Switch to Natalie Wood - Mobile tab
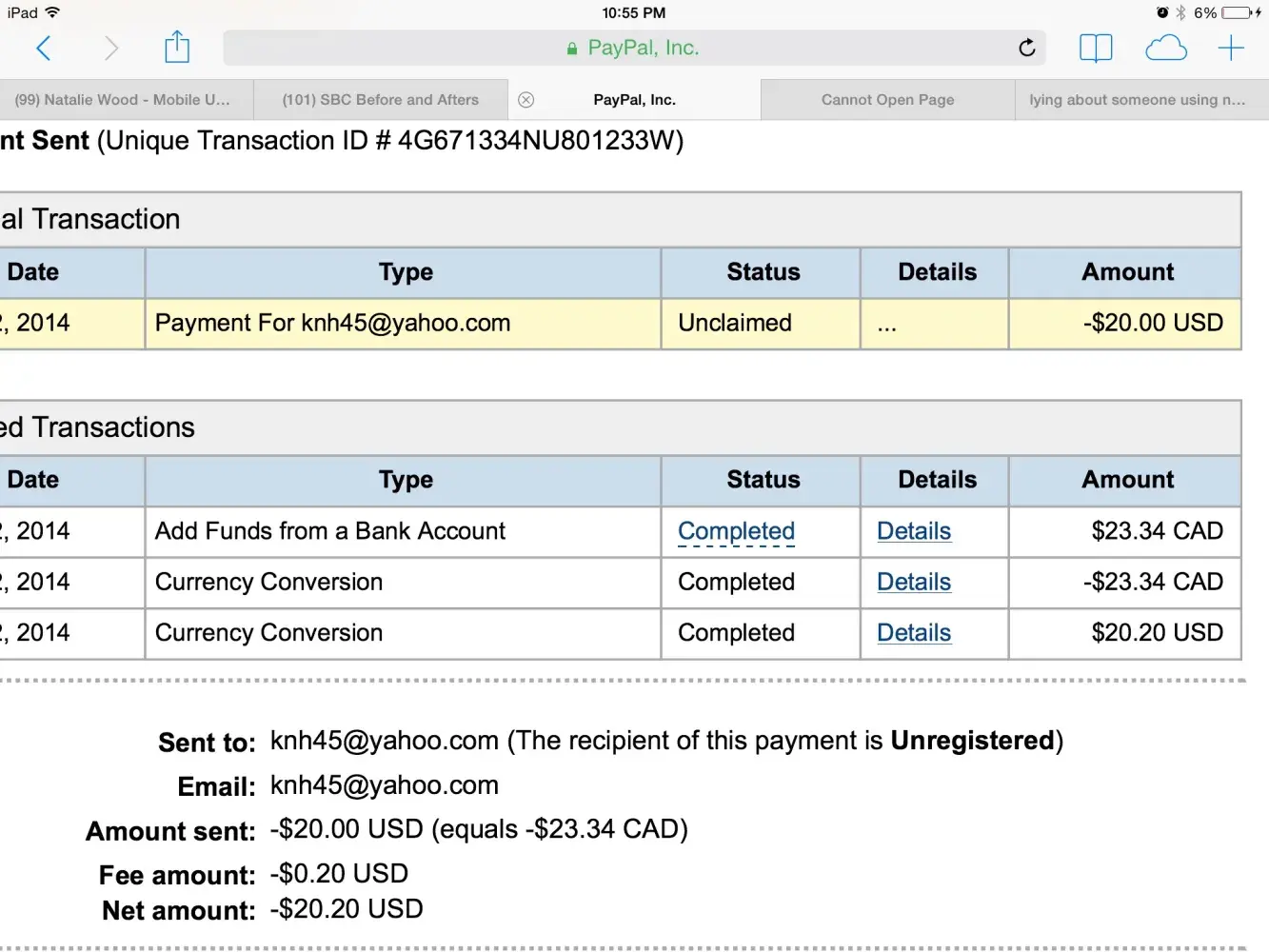Screen dimensions: 1269x952 [x=122, y=100]
